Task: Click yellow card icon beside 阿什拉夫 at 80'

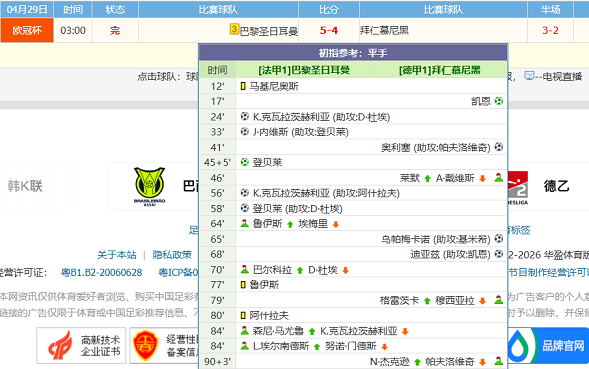Action: point(243,316)
